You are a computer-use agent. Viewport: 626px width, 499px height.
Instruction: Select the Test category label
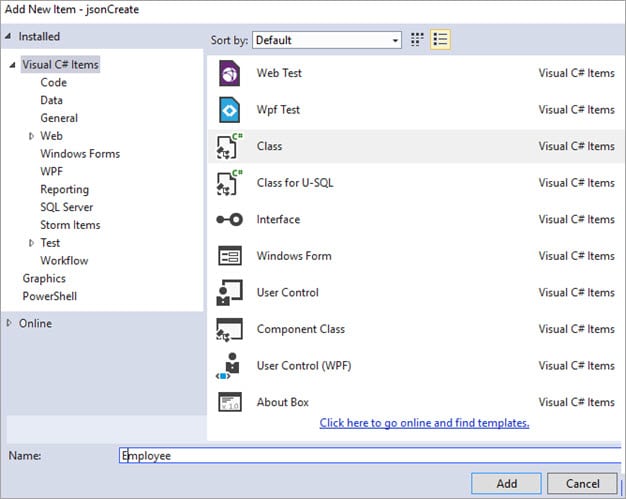[50, 243]
